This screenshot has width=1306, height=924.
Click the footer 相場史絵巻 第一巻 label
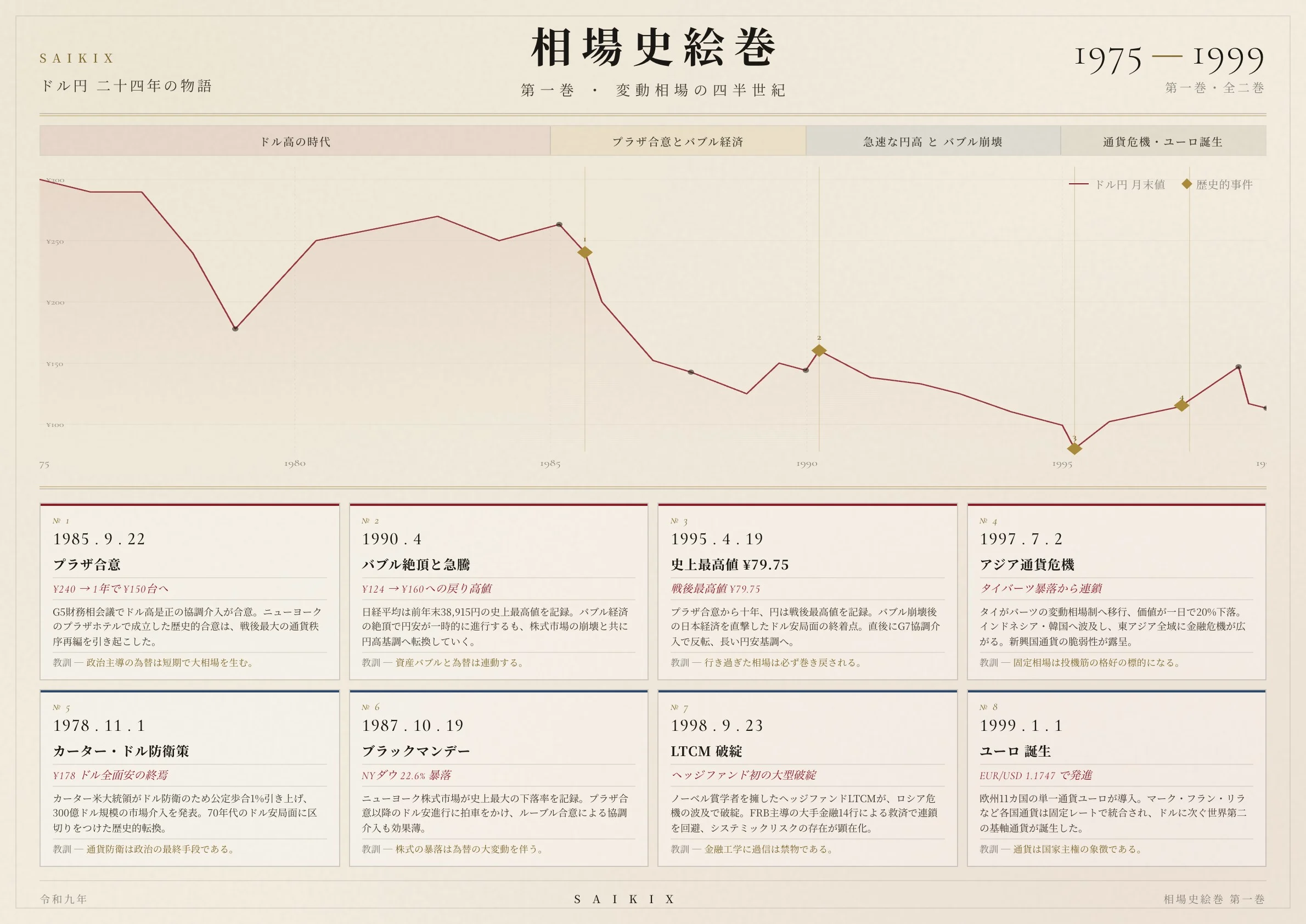tap(1214, 899)
